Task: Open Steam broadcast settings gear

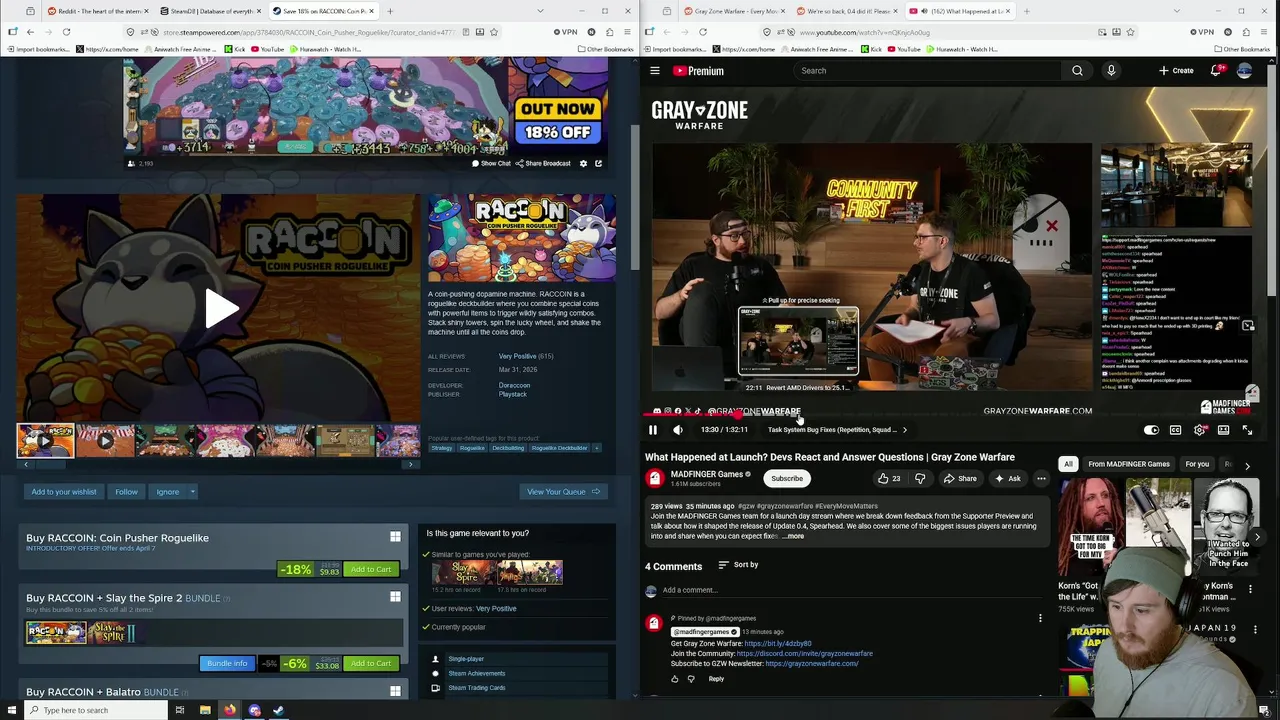Action: (x=583, y=163)
